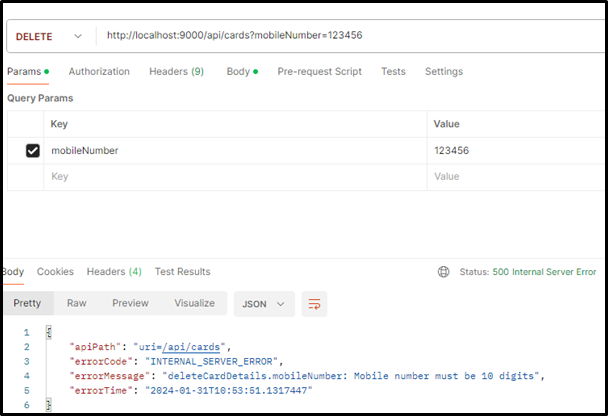Open the Headers (9) request tab
Viewport: 608px width, 416px height.
(176, 72)
